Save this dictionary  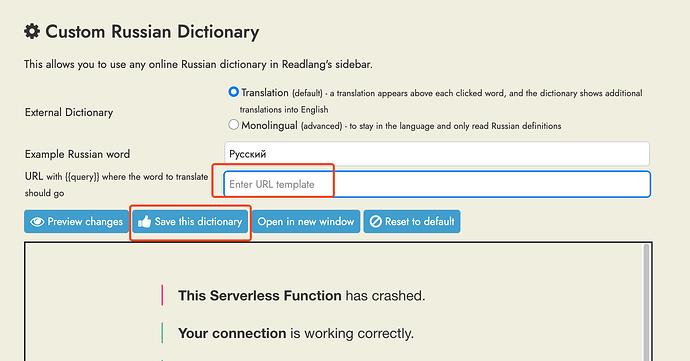click(190, 221)
